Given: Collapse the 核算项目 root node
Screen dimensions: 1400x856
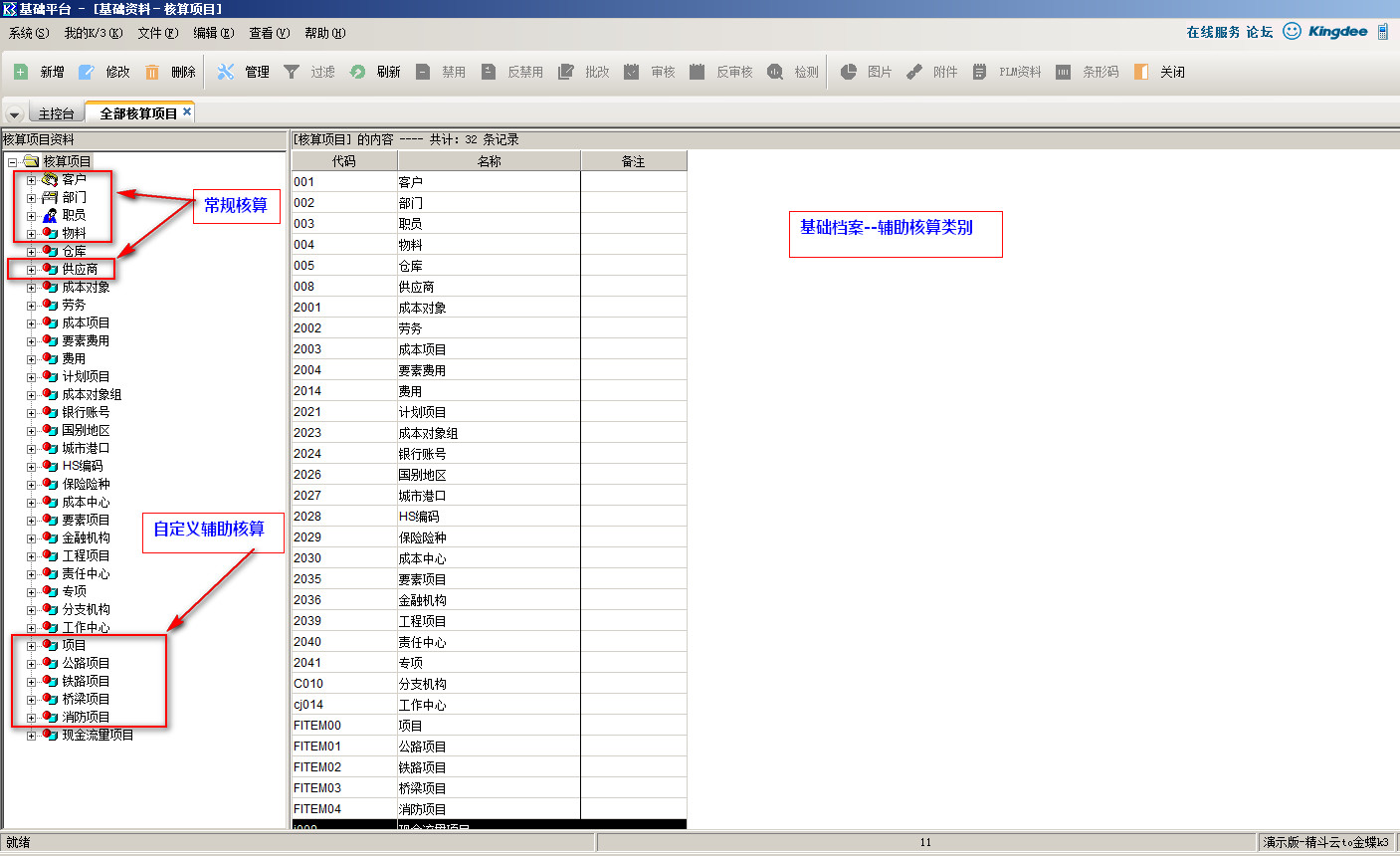Looking at the screenshot, I should 12,162.
